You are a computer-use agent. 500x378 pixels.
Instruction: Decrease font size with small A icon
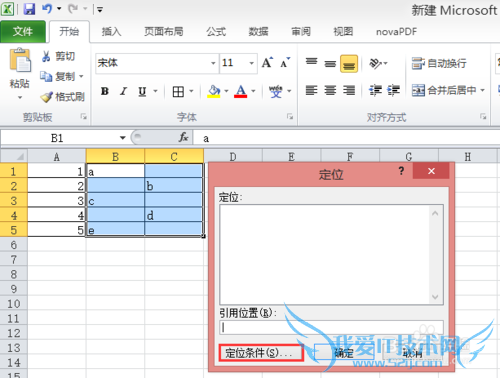coord(285,62)
